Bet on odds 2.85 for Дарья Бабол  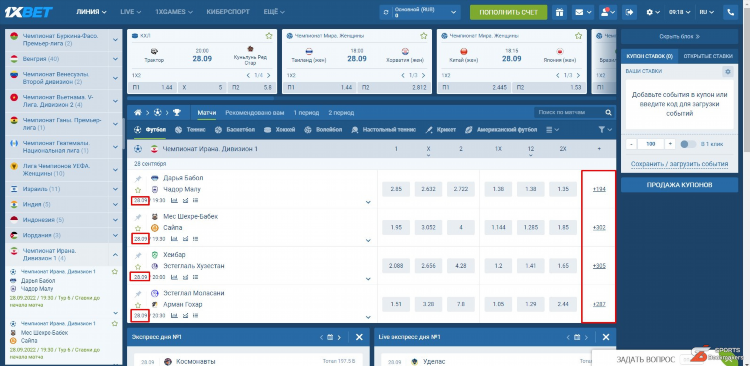pyautogui.click(x=396, y=189)
